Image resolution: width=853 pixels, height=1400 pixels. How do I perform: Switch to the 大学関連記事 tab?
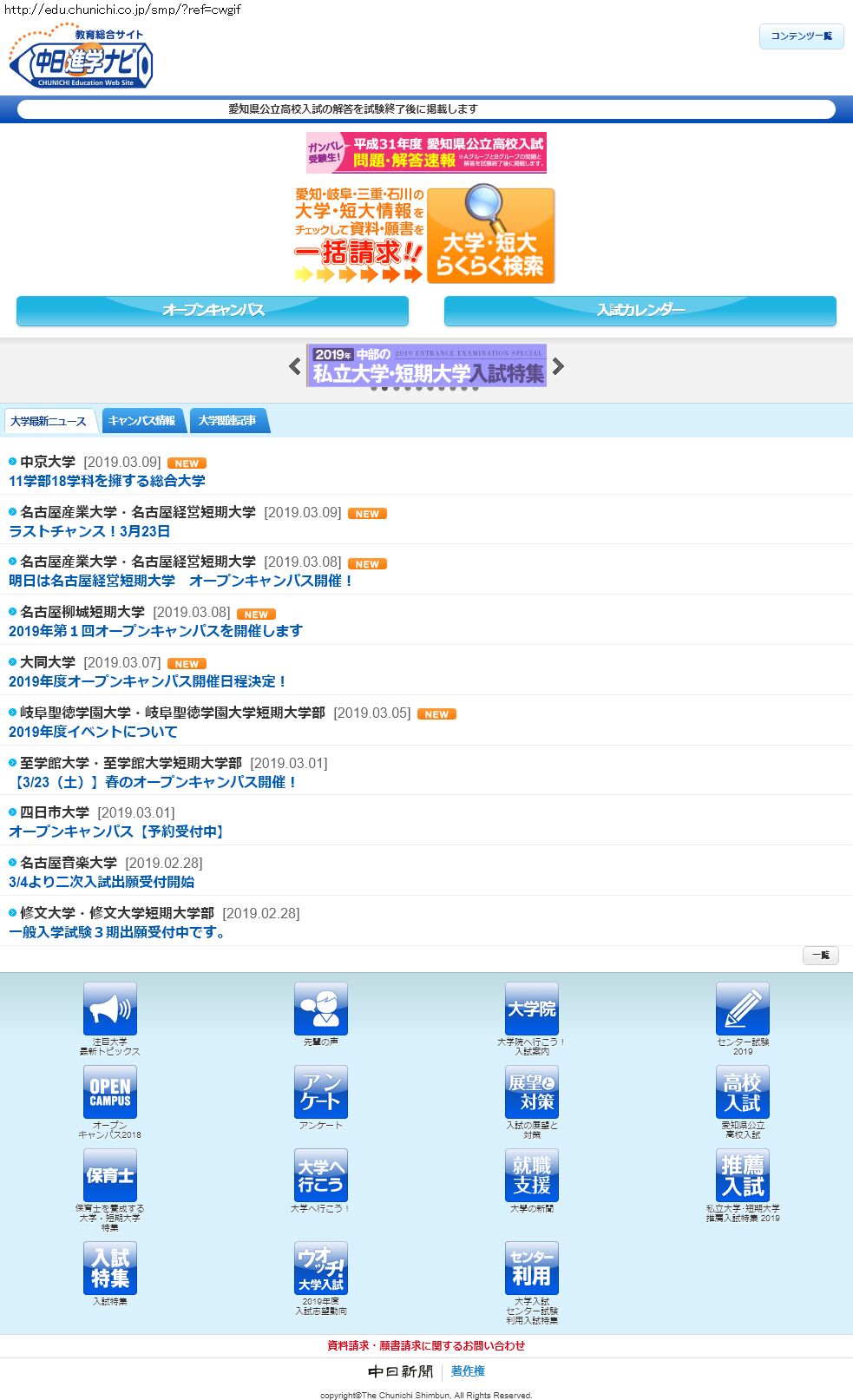(x=227, y=421)
